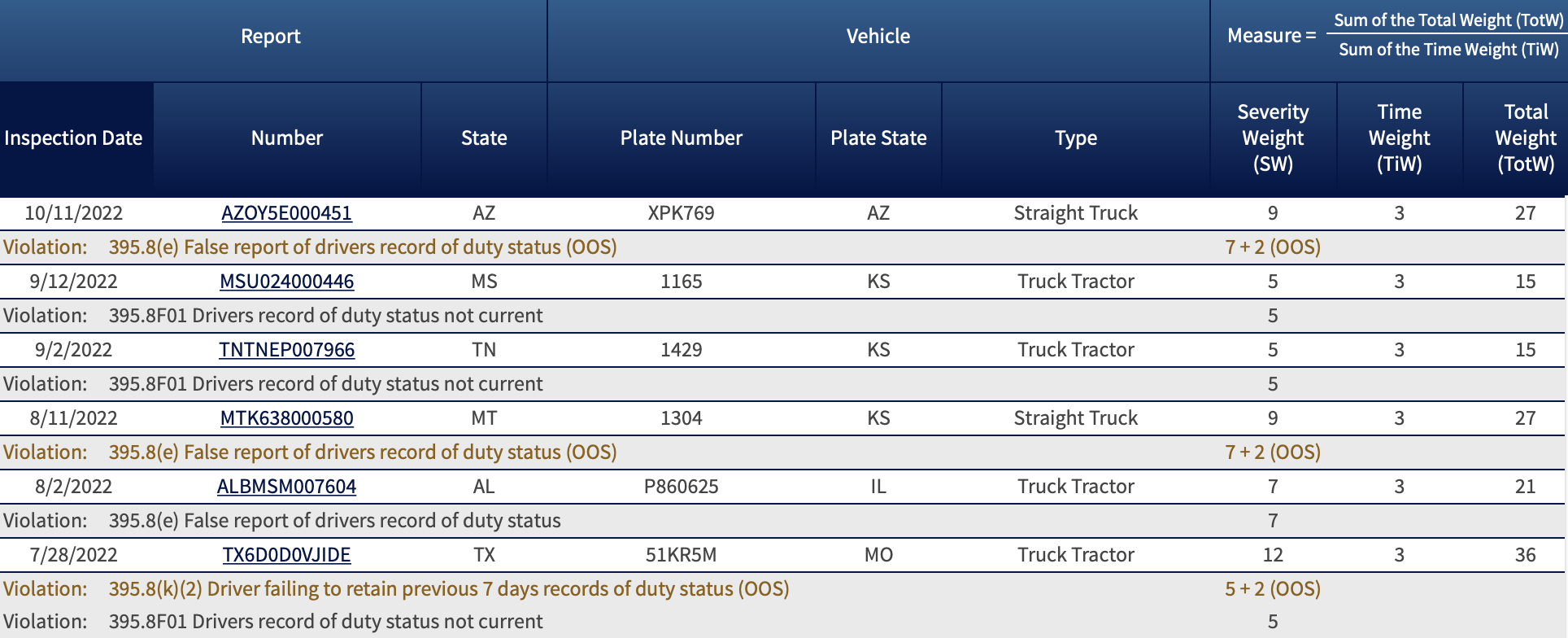1568x638 pixels.
Task: Click the Report group header
Action: (271, 37)
